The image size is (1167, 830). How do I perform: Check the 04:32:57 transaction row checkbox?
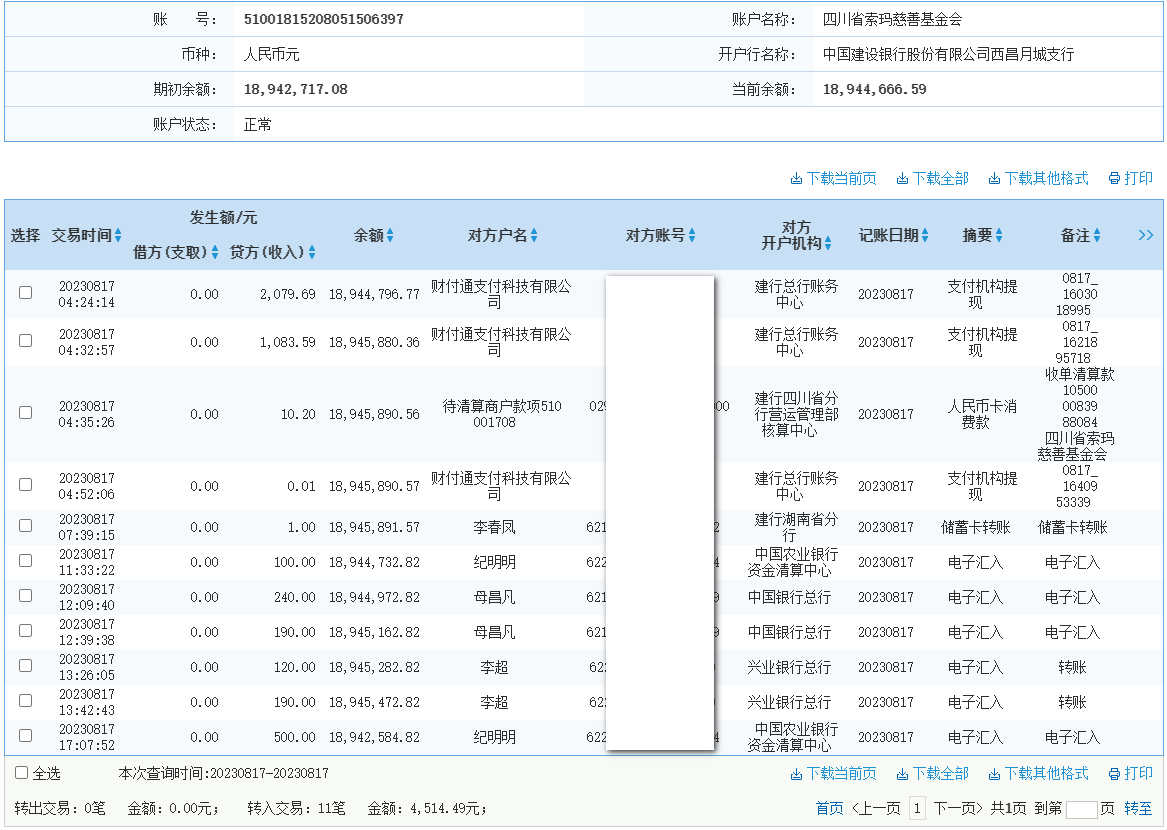pyautogui.click(x=25, y=340)
